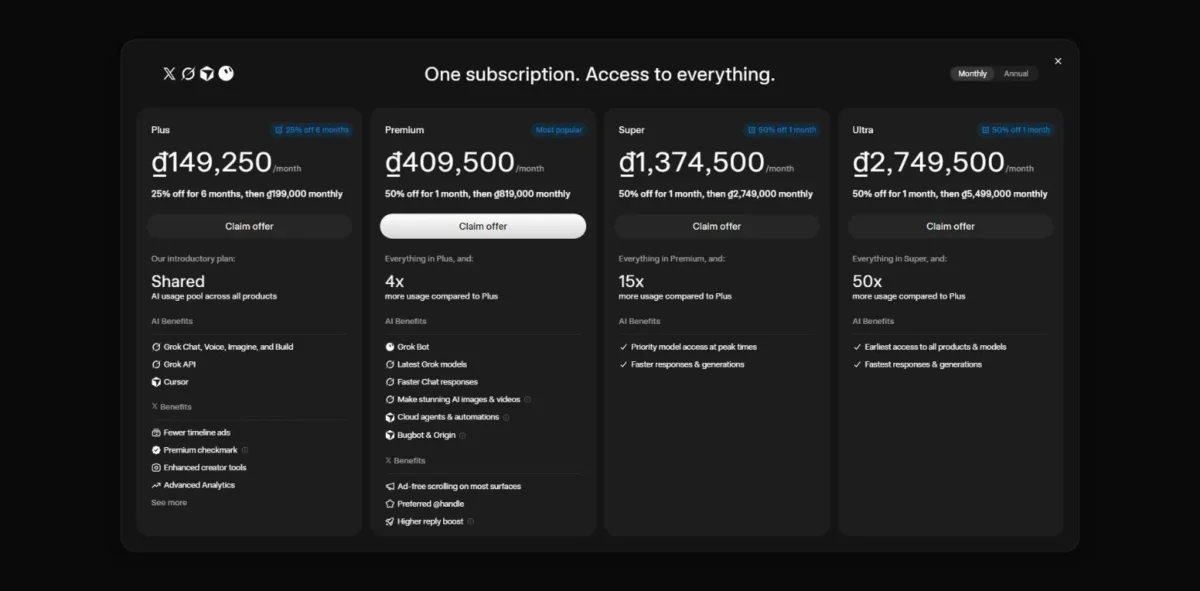
Task: Click info icon after Premium checkmark
Action: tap(245, 450)
